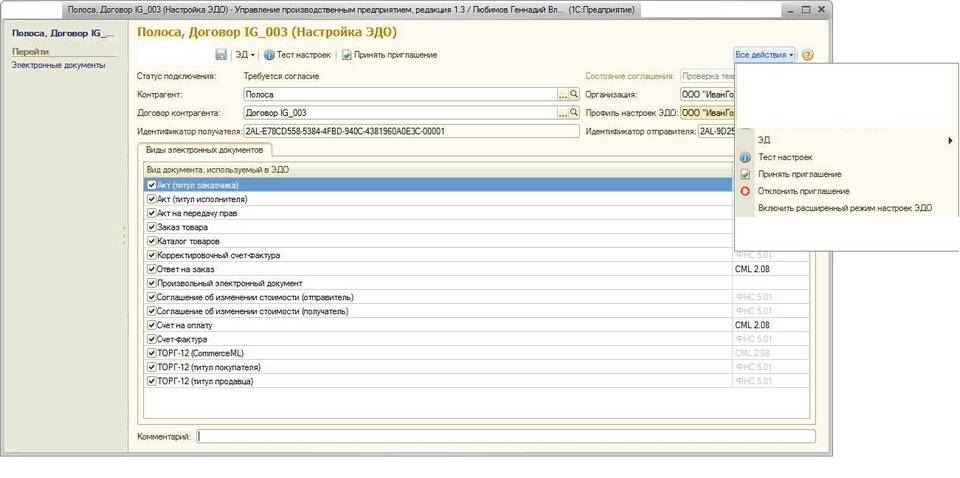This screenshot has width=960, height=478.
Task: Toggle Произвольный электронный документ checkbox
Action: tap(151, 283)
